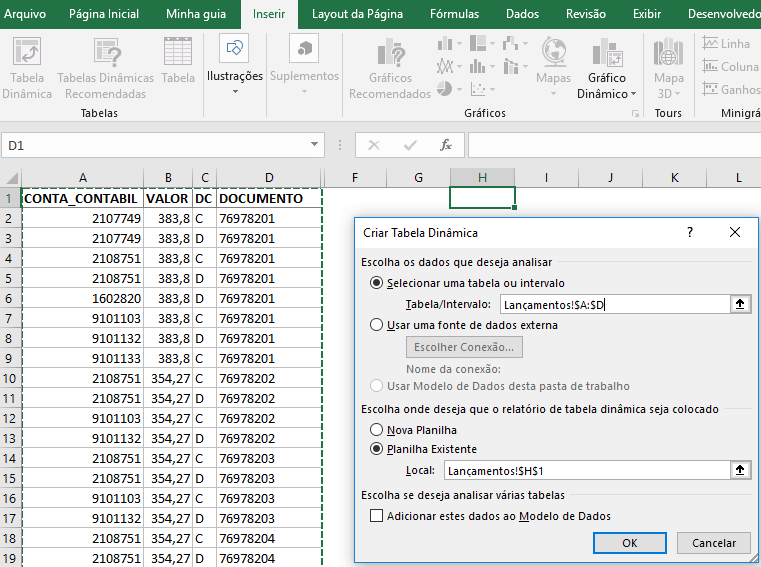
Task: Check Adicionar estes dados ao Modelo de Dados
Action: (377, 516)
